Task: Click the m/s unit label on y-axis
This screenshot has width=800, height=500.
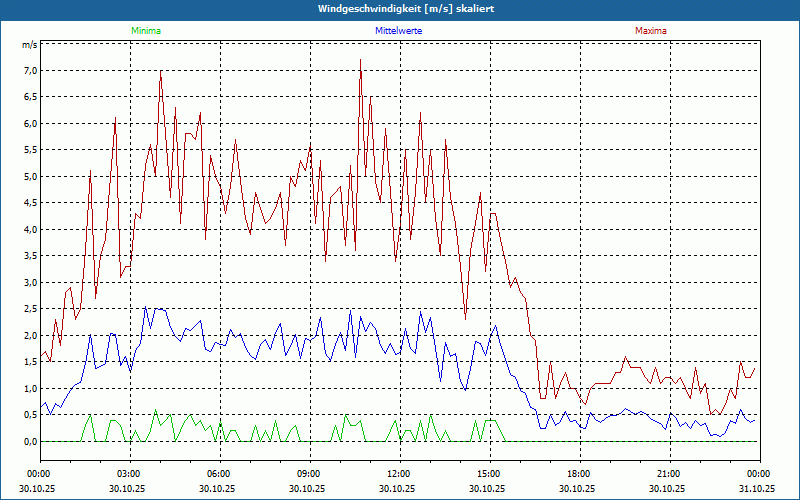Action: pos(29,45)
